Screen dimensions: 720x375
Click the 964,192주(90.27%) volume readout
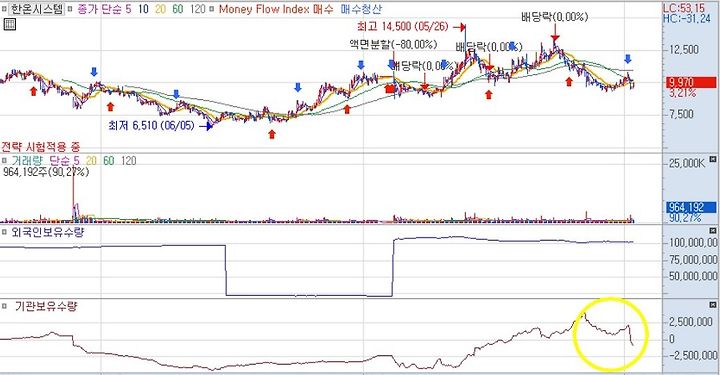click(46, 172)
